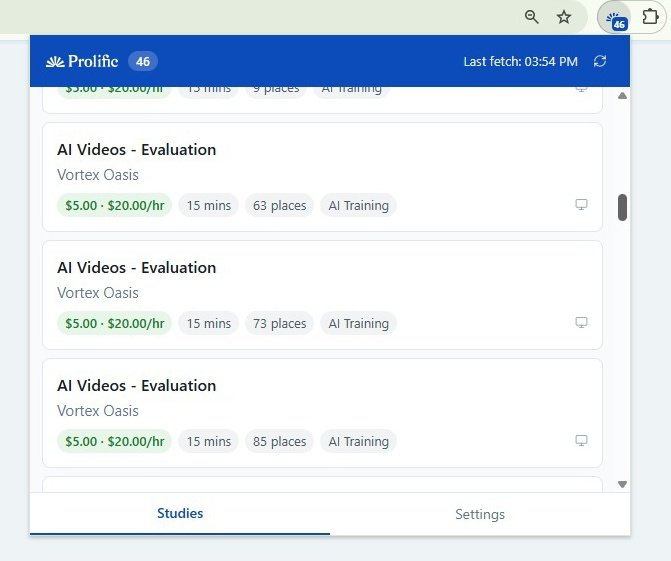Open the browser extensions puzzle icon
Viewport: 671px width, 561px height.
[650, 17]
